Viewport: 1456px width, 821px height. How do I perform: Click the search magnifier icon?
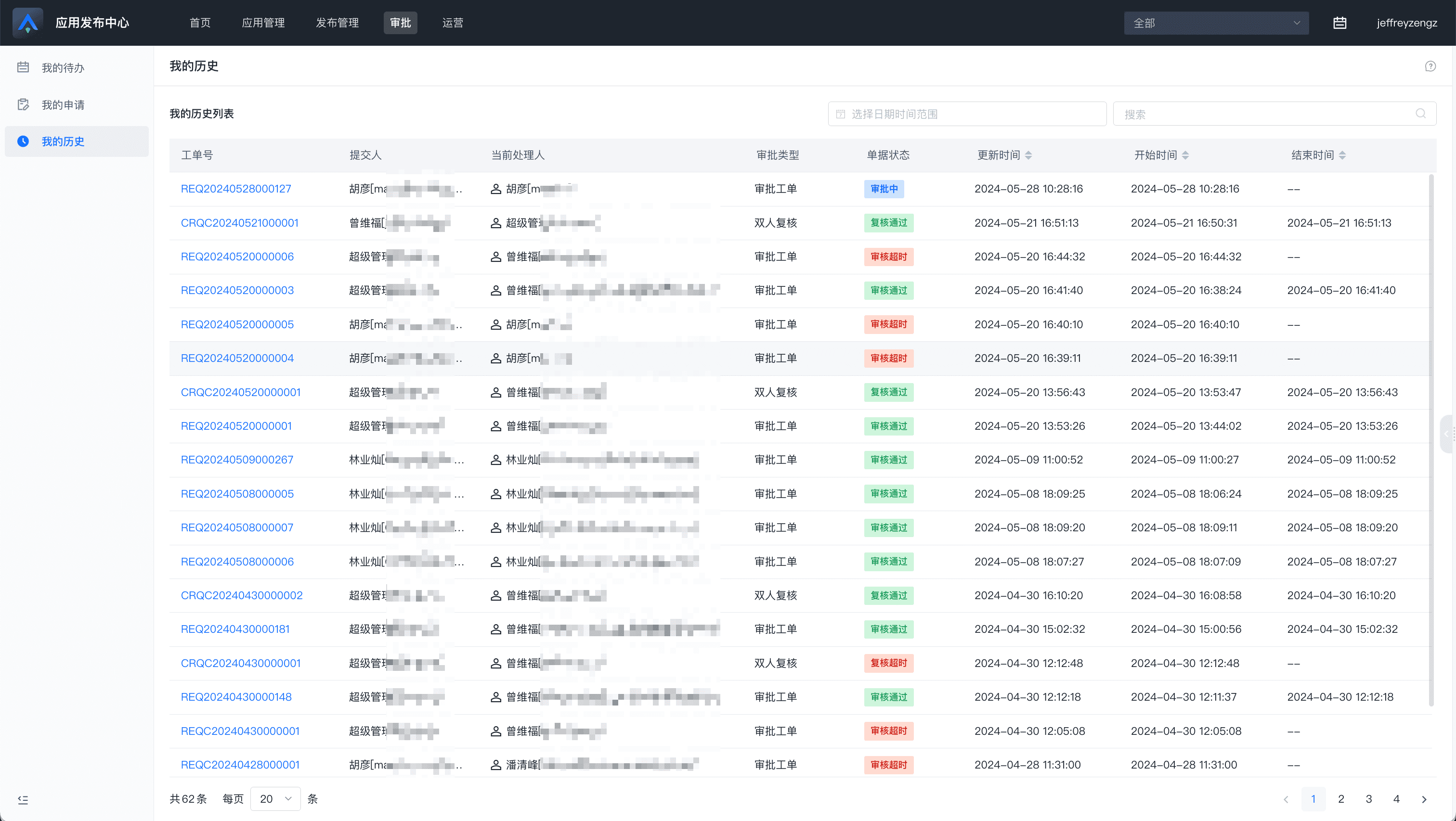pyautogui.click(x=1420, y=114)
